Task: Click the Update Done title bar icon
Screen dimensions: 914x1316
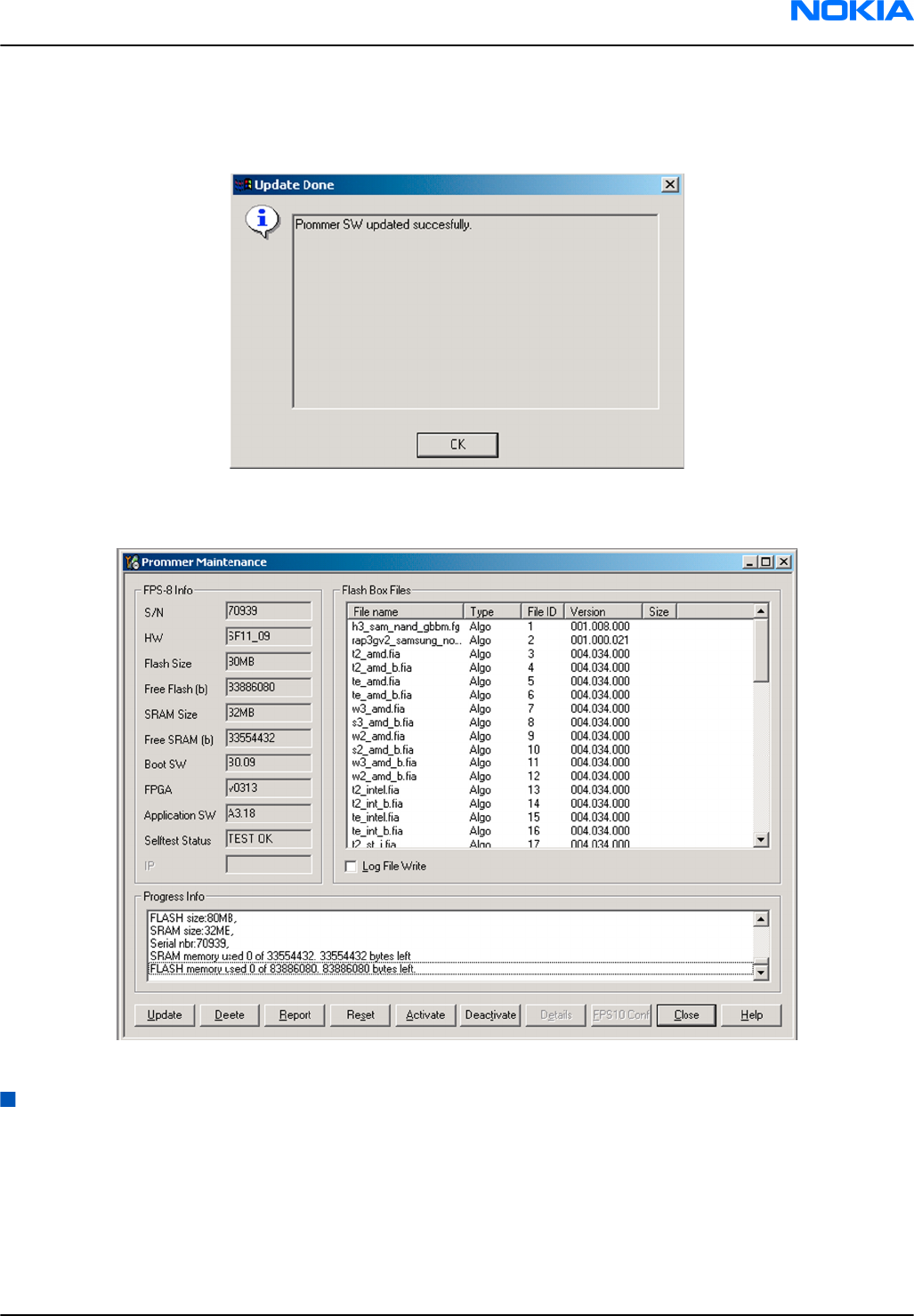Action: (244, 185)
